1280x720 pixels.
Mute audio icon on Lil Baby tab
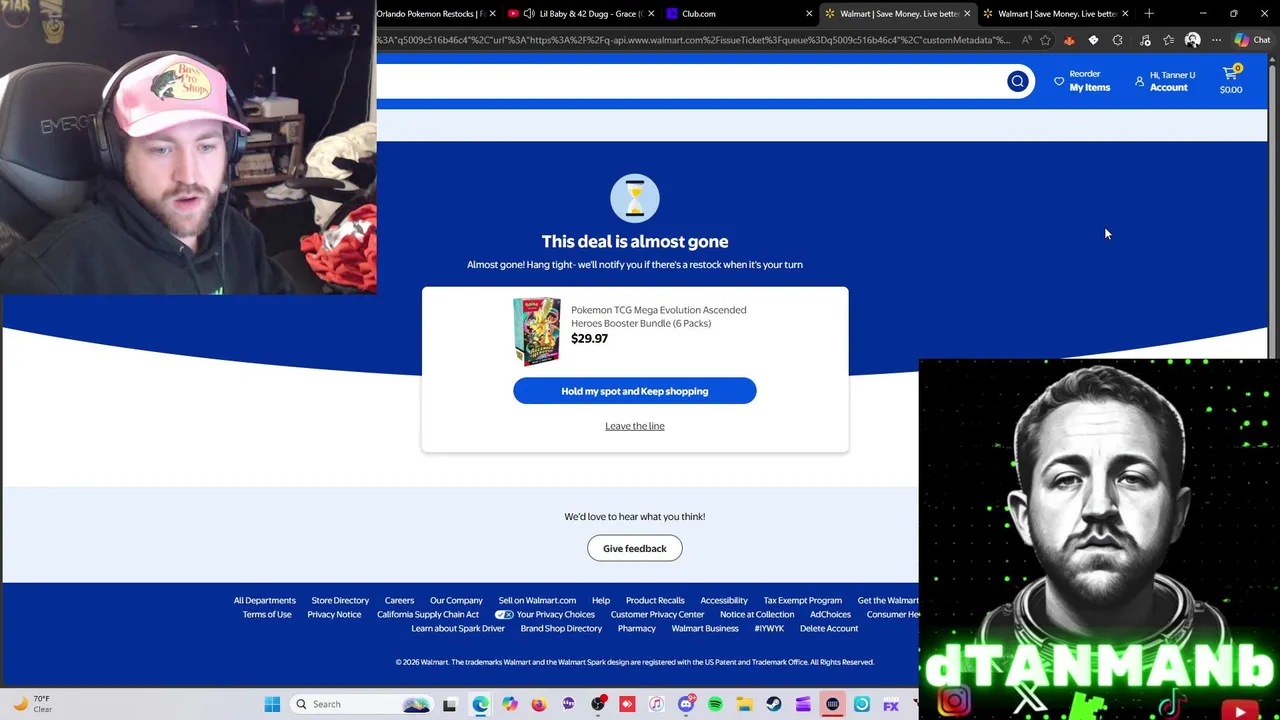click(x=529, y=14)
